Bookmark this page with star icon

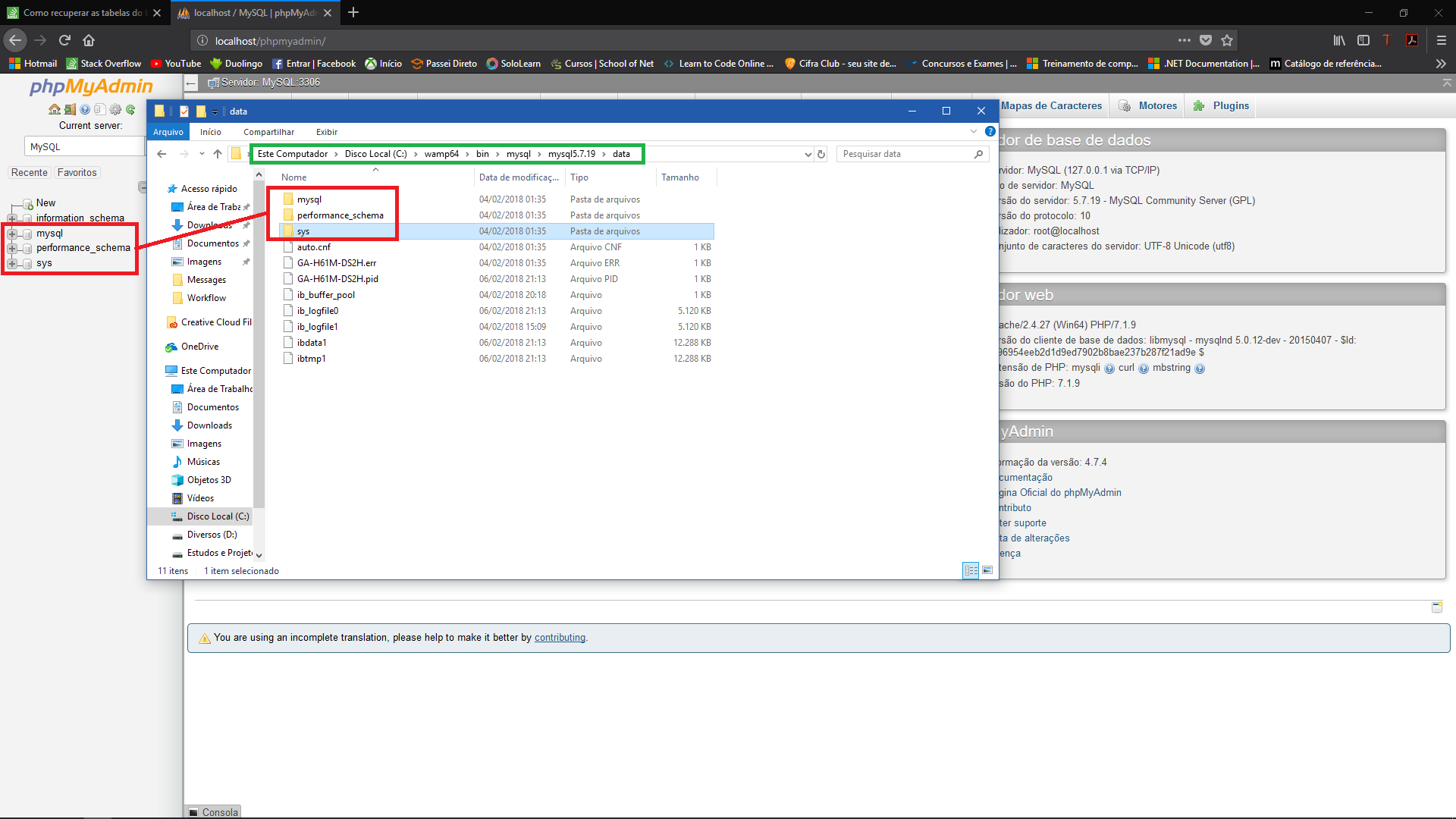pyautogui.click(x=1227, y=40)
